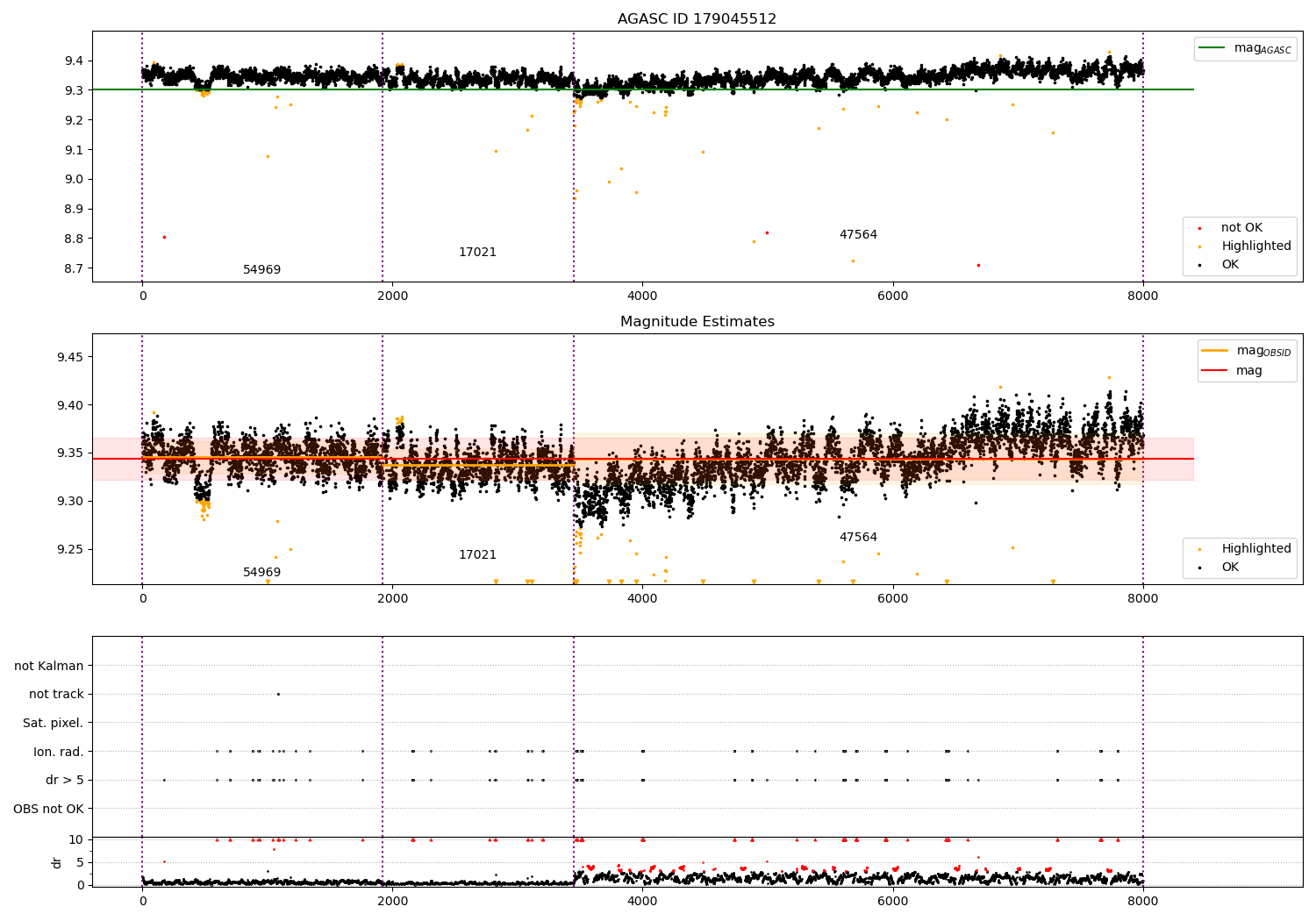The image size is (1316, 921).
Task: Click the '8.9' y tick in top plot
Action: tap(74, 210)
